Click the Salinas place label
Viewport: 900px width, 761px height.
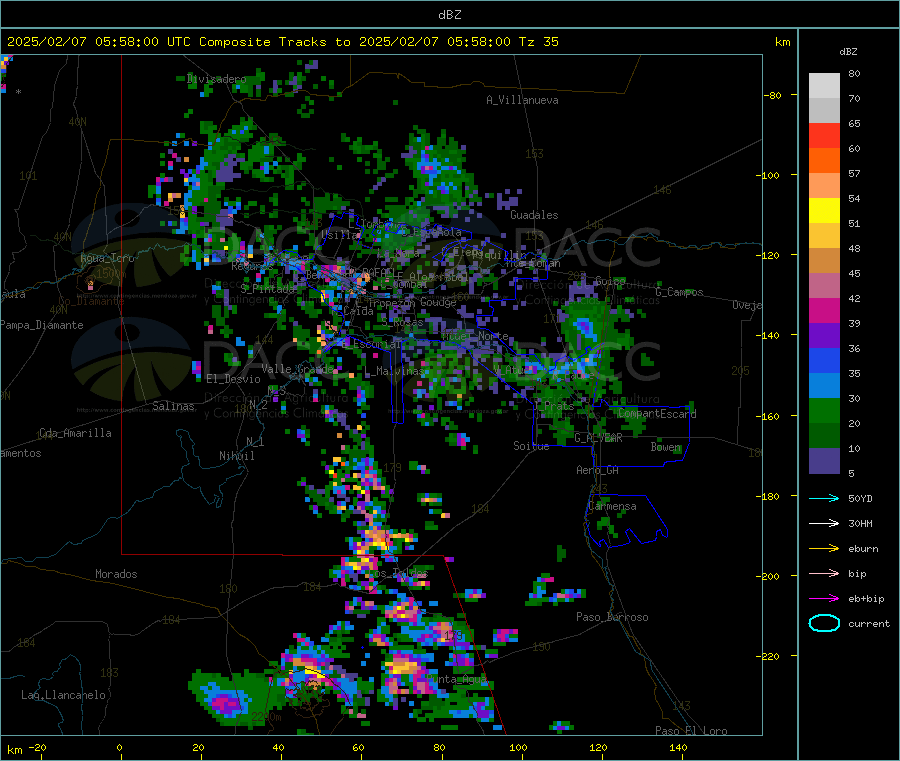(173, 406)
